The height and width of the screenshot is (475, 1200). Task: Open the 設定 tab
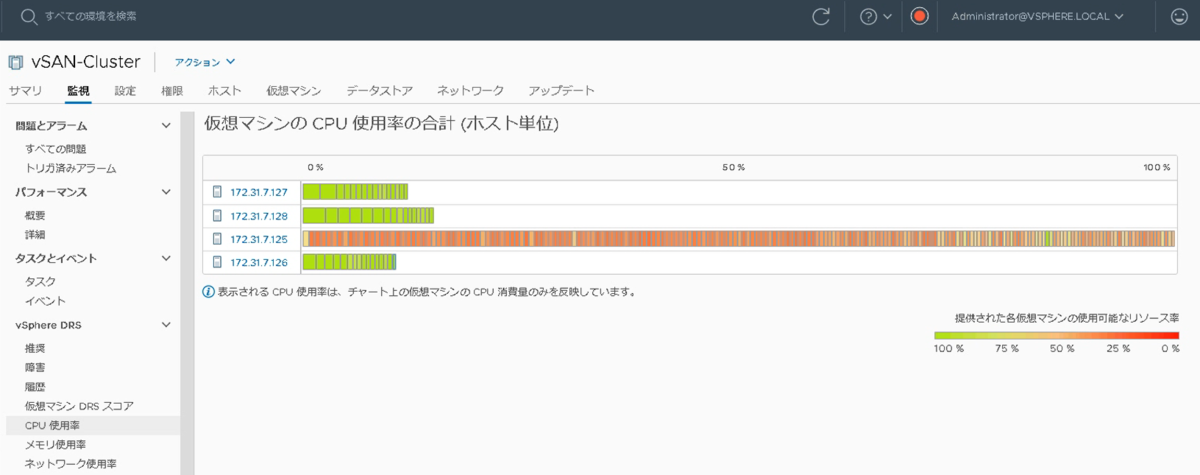point(125,91)
